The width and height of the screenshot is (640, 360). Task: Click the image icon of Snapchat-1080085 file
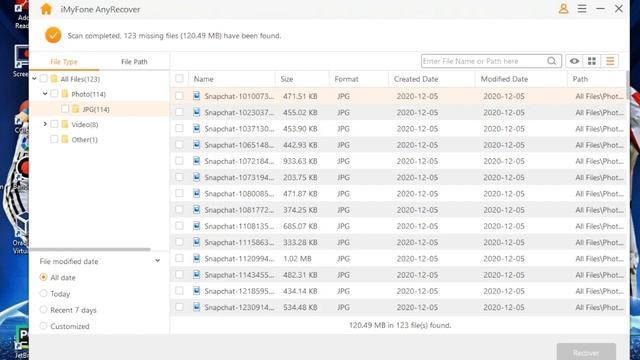pos(197,193)
